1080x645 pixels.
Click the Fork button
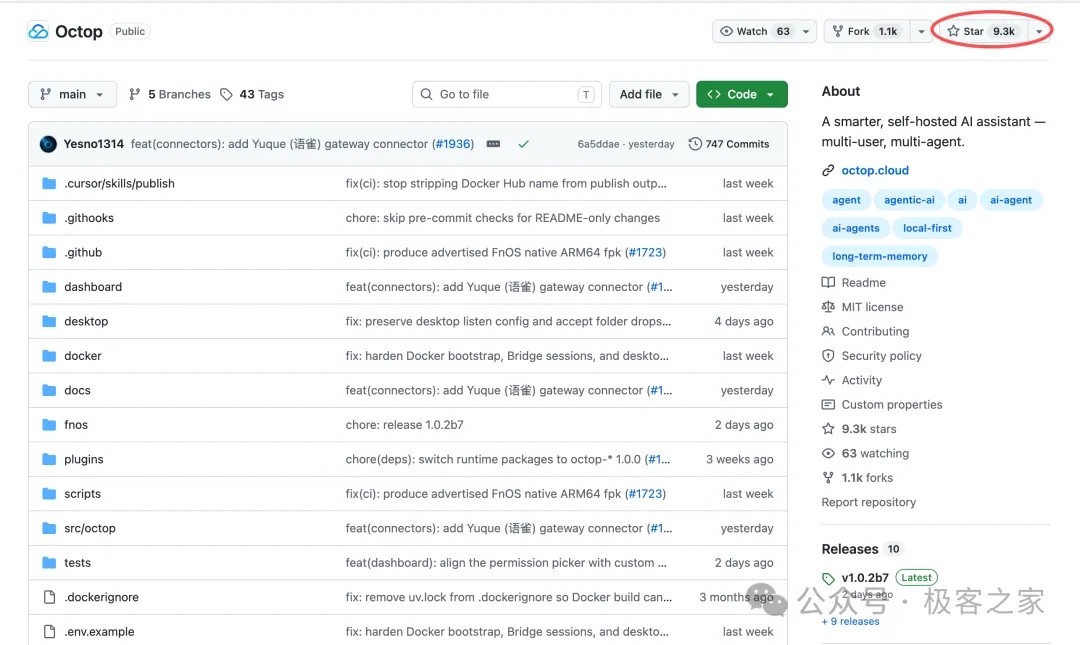pyautogui.click(x=867, y=32)
